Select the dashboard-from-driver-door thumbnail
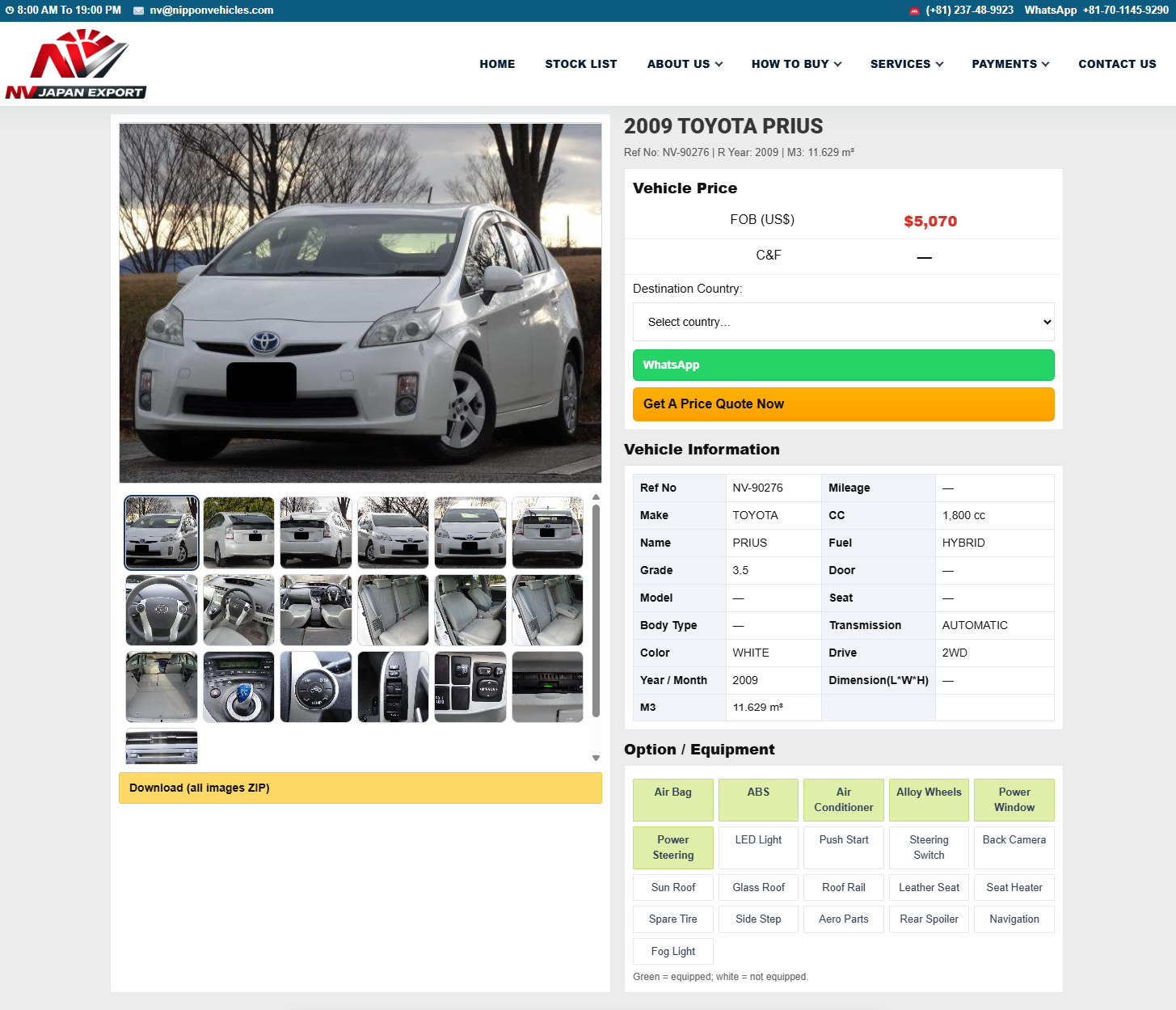 (238, 611)
